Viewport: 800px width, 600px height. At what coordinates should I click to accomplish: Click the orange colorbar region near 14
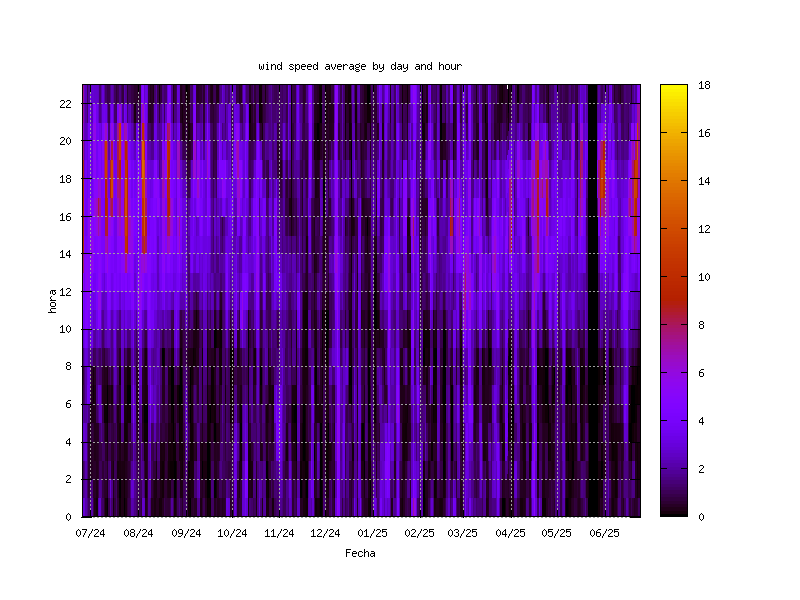pyautogui.click(x=674, y=181)
